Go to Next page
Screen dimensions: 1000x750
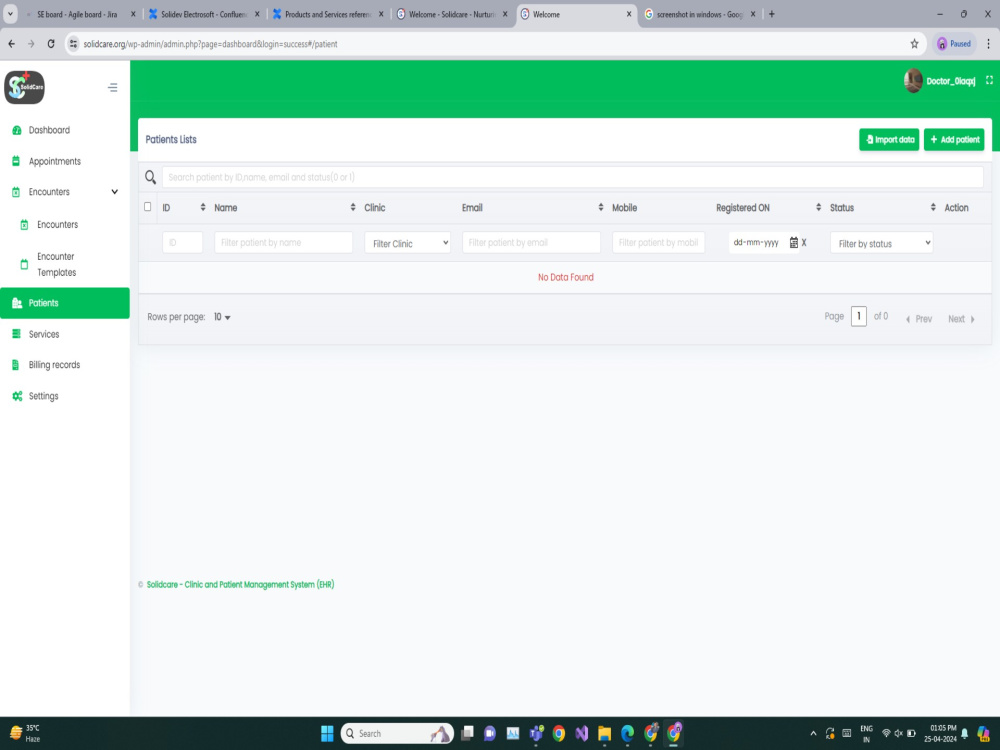[962, 319]
